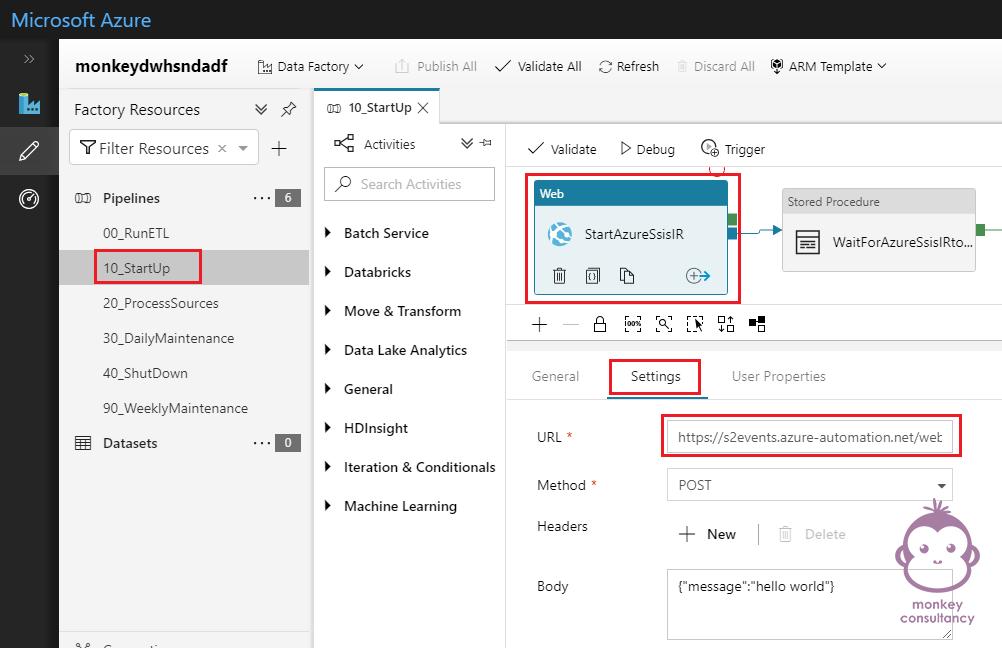Clone the StartAzureSsisIR activity with copy icon
The width and height of the screenshot is (1002, 648).
pyautogui.click(x=627, y=276)
